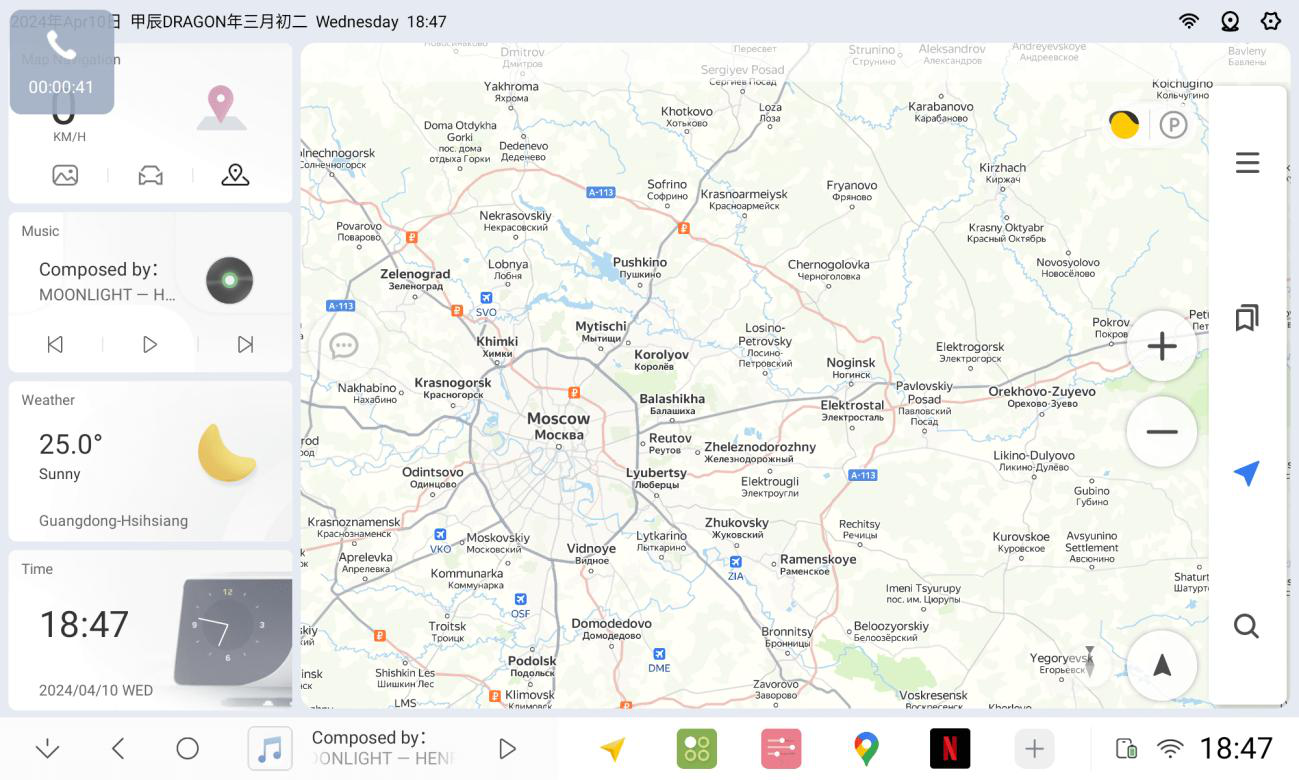The height and width of the screenshot is (780, 1299).
Task: Open the map hamburger menu
Action: [x=1246, y=163]
